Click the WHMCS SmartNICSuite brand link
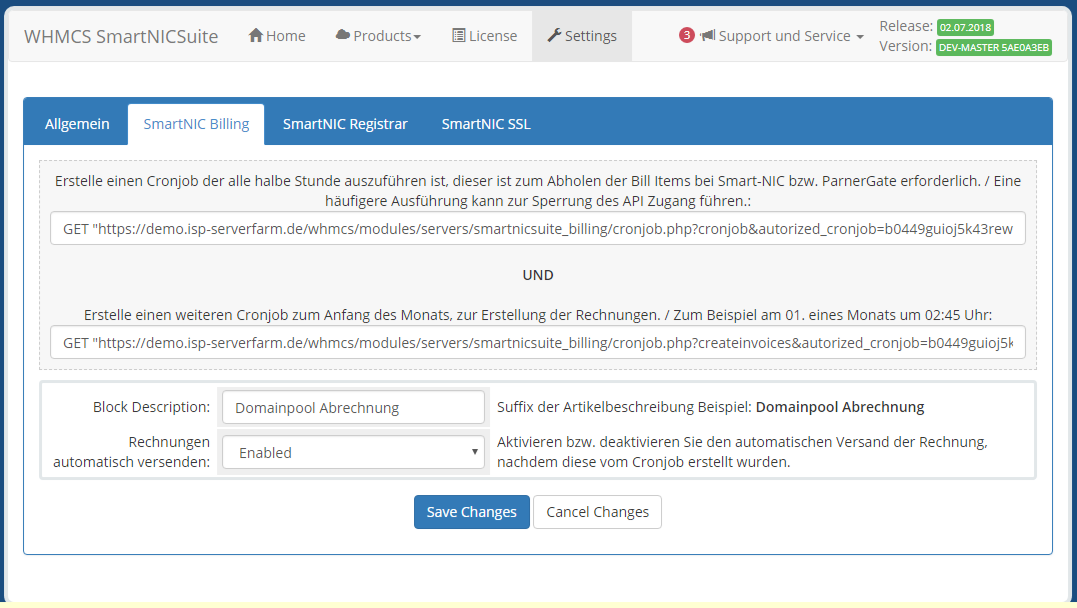The image size is (1077, 608). pyautogui.click(x=122, y=36)
